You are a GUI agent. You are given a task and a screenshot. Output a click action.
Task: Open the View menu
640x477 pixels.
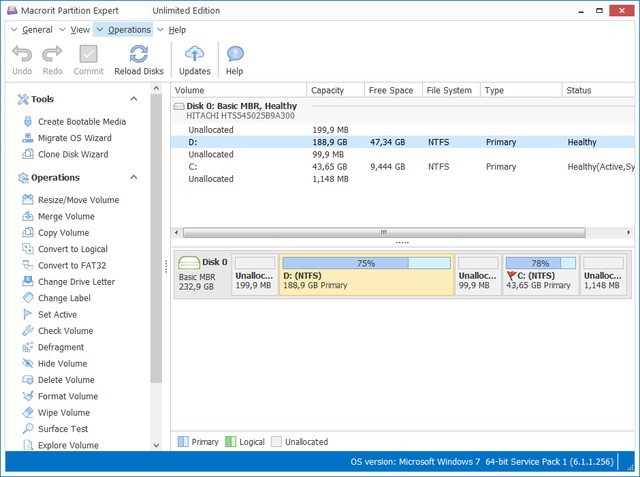pyautogui.click(x=80, y=30)
